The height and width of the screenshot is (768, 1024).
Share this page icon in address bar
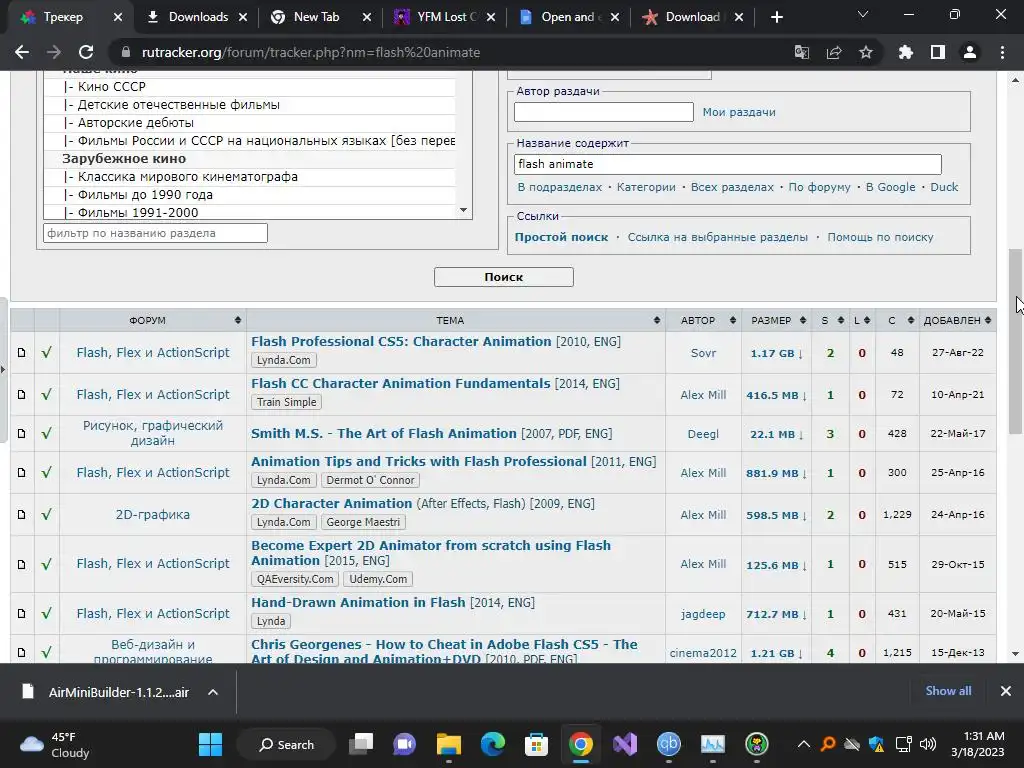click(834, 52)
